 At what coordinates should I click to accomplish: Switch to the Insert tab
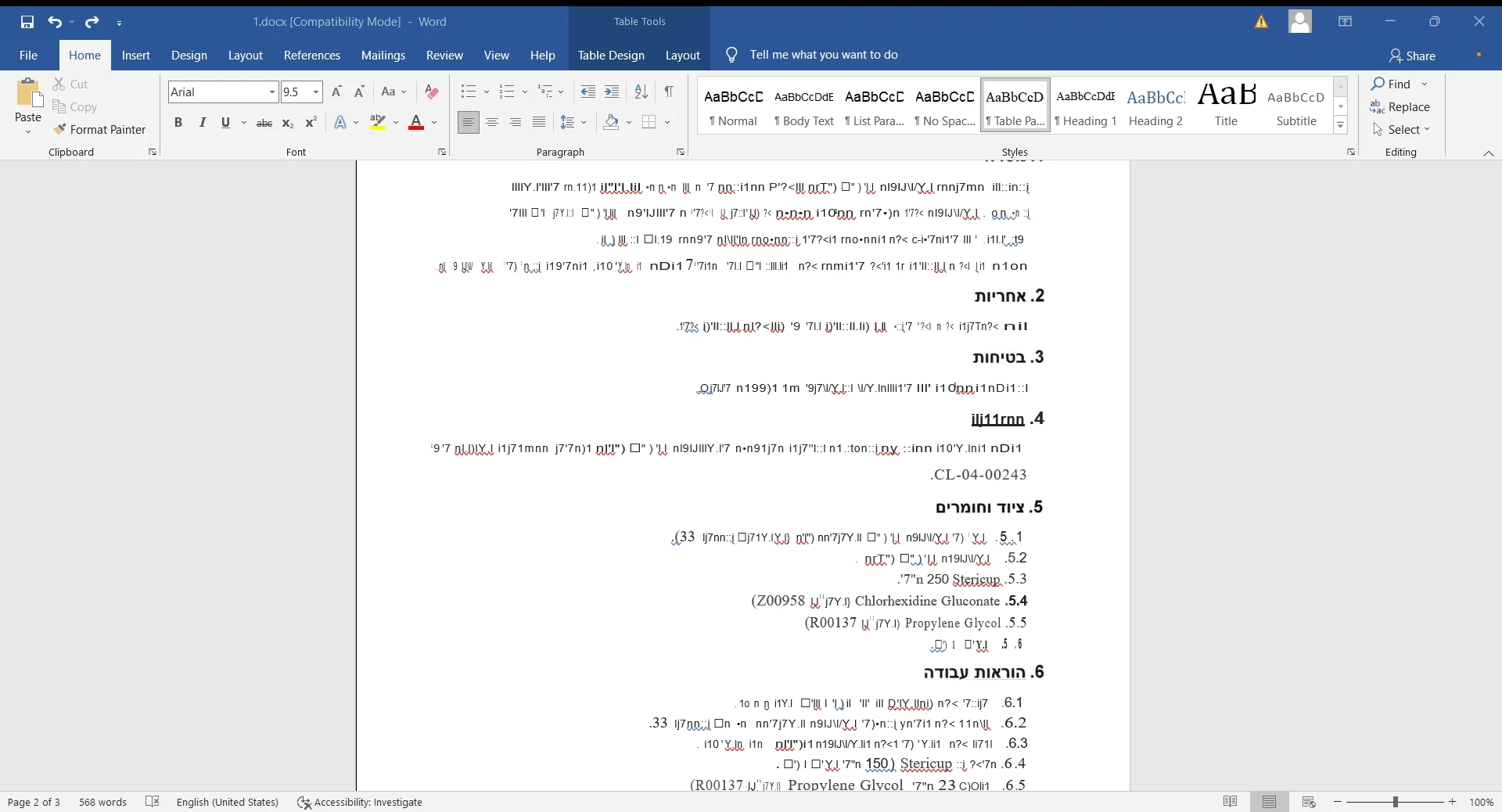tap(136, 56)
